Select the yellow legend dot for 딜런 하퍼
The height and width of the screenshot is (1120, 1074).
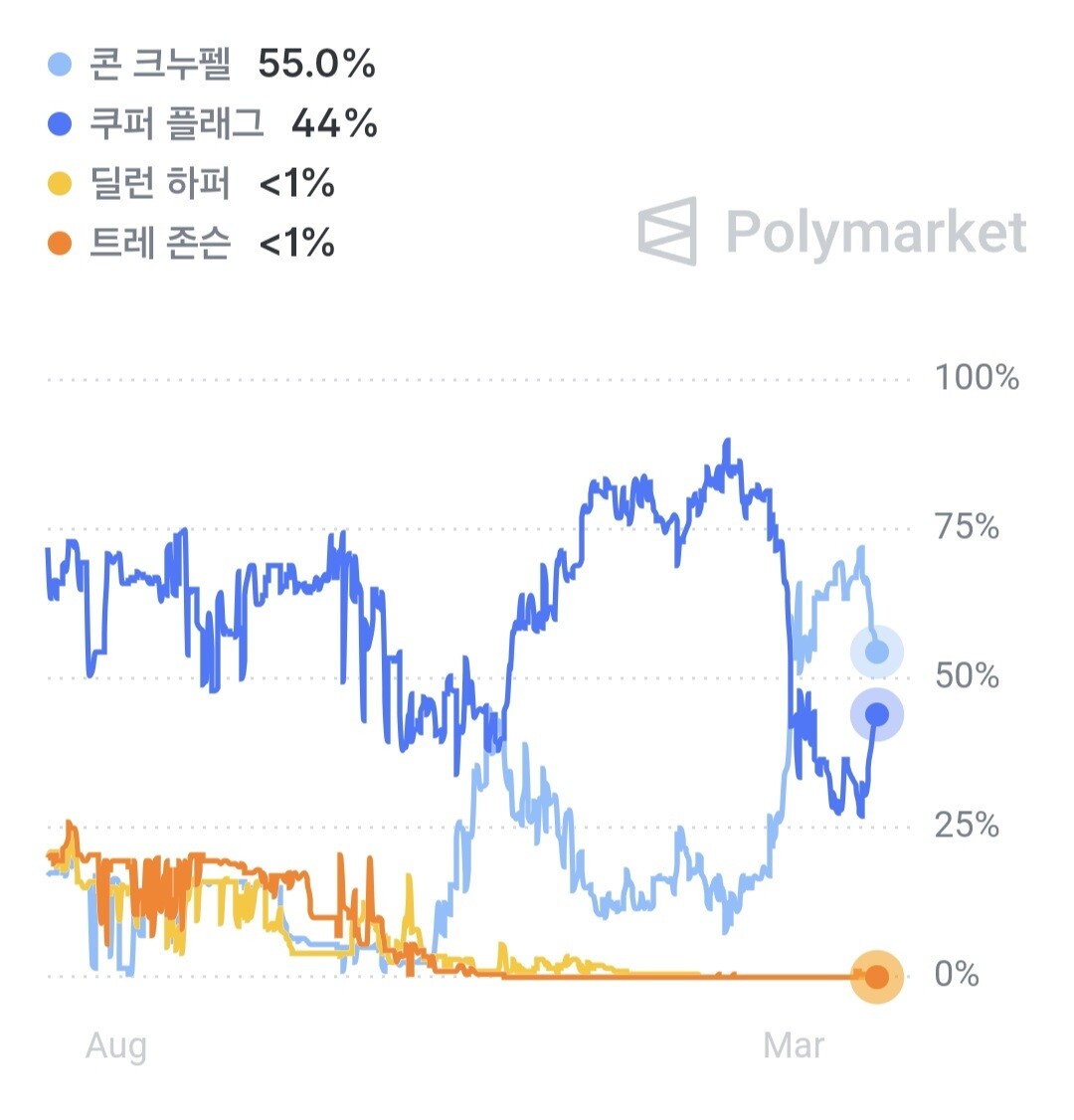(60, 184)
